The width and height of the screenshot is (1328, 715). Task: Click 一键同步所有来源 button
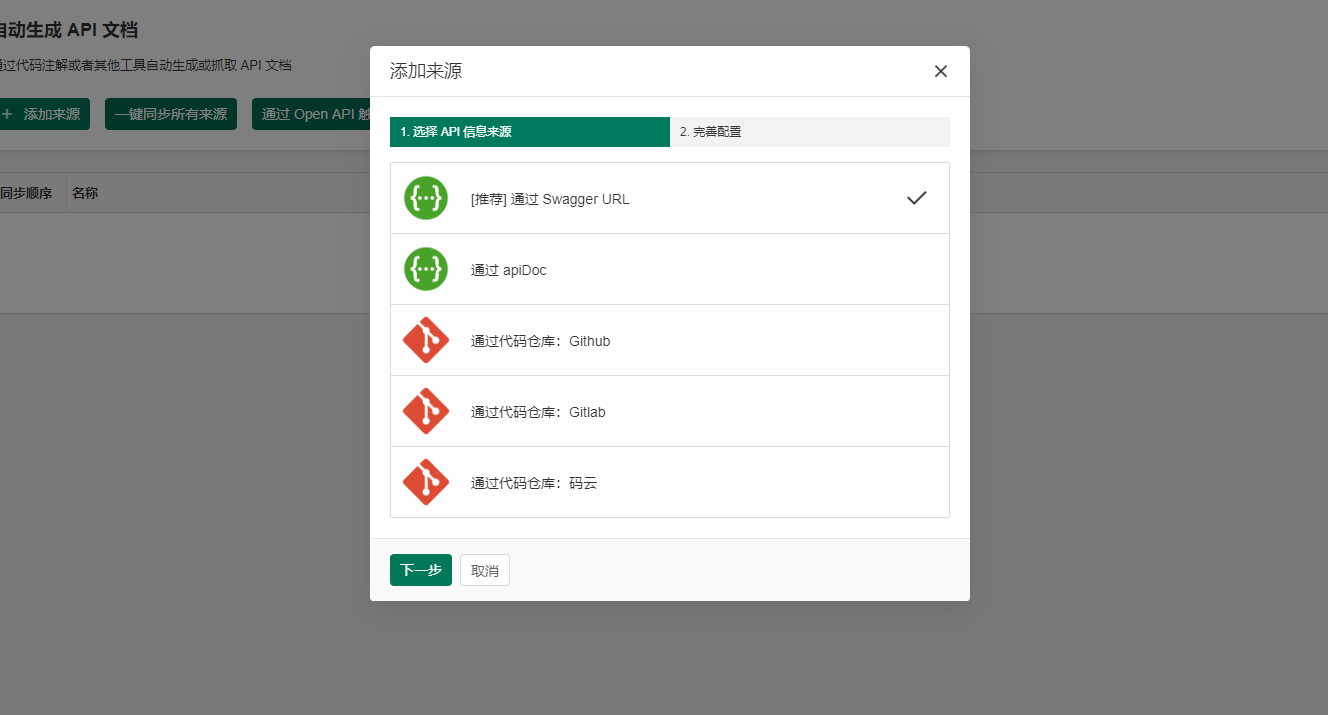(x=171, y=114)
